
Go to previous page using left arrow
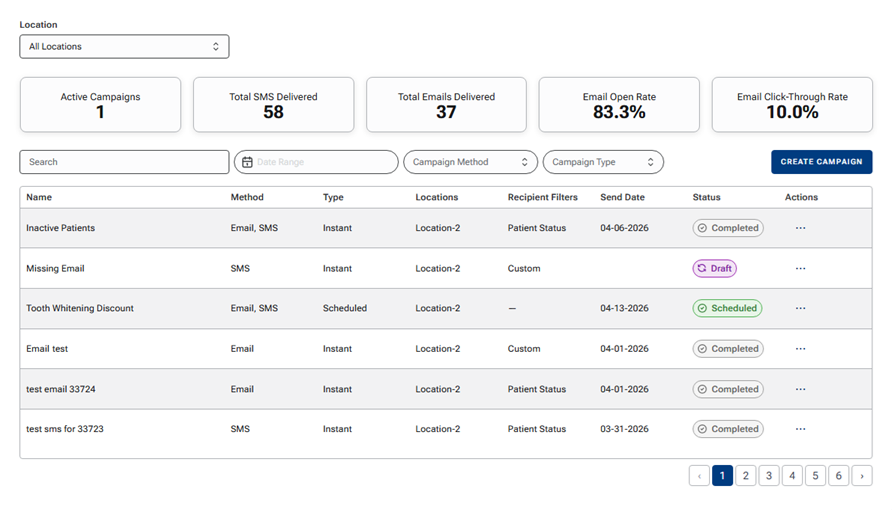pos(699,476)
